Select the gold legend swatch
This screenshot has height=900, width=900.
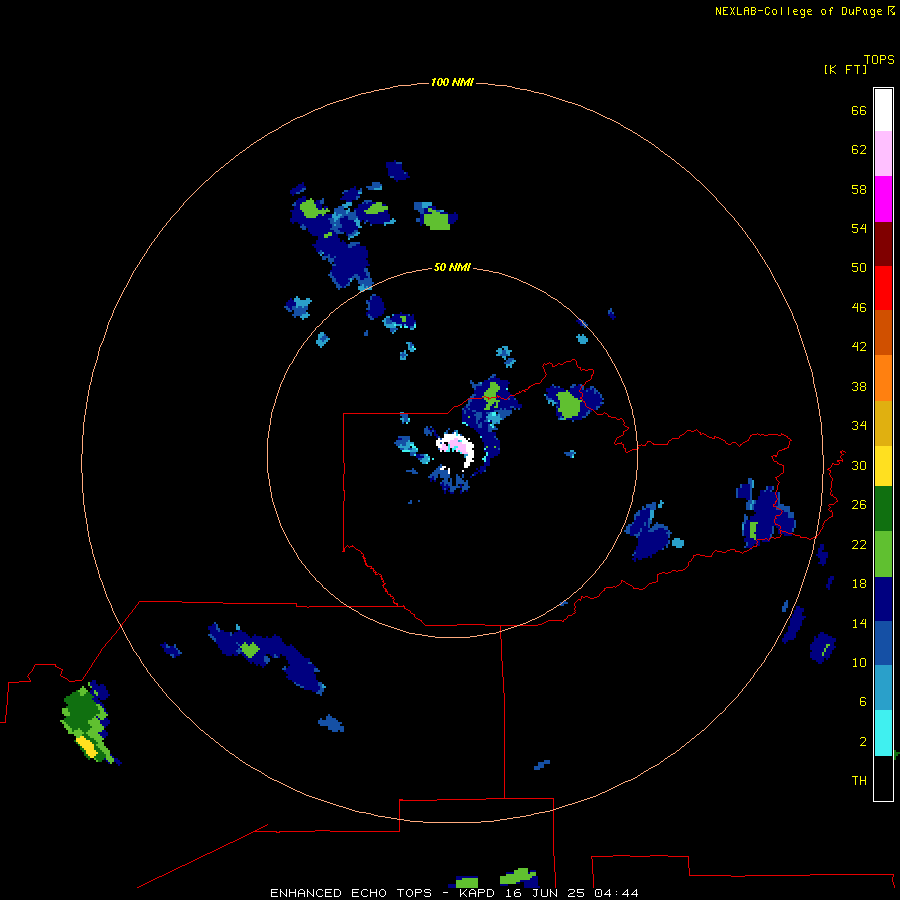click(883, 423)
